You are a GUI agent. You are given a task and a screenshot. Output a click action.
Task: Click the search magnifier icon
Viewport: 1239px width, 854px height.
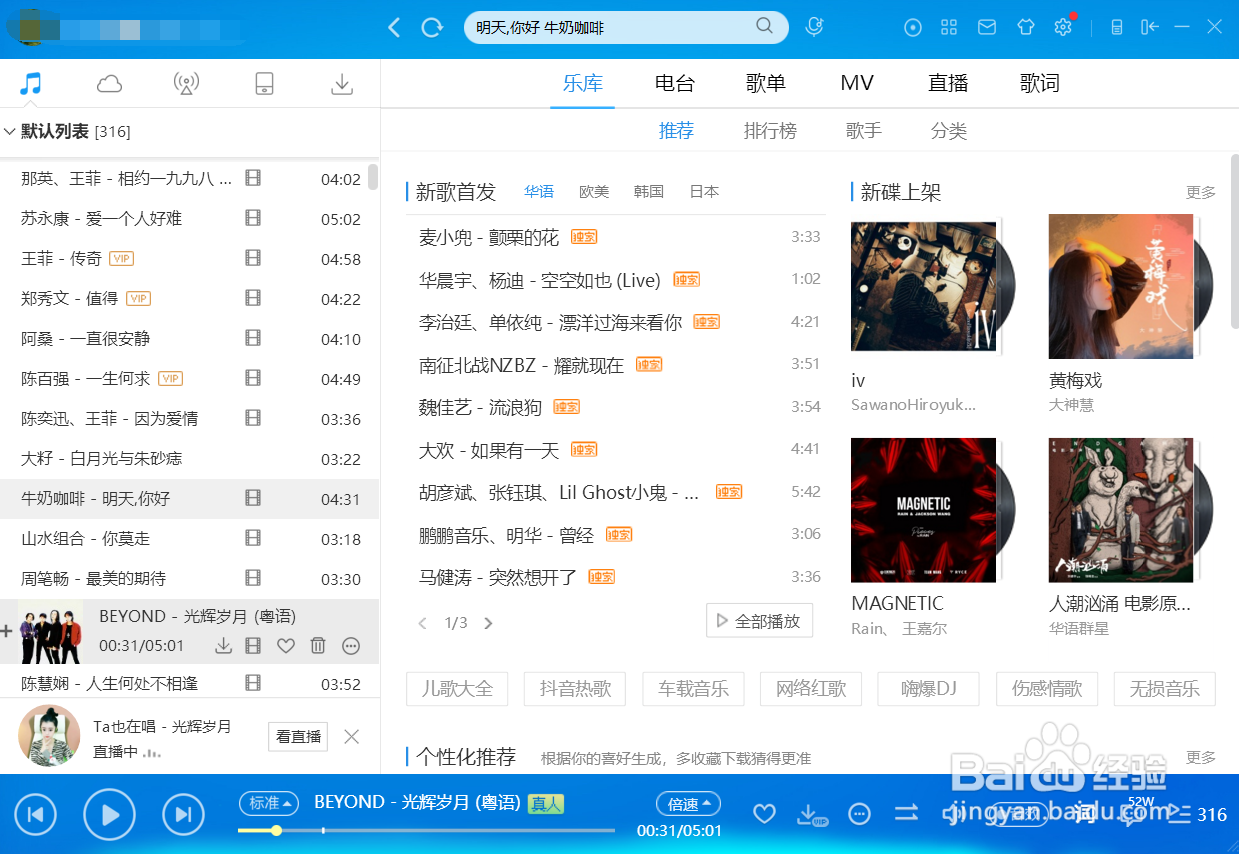click(764, 27)
